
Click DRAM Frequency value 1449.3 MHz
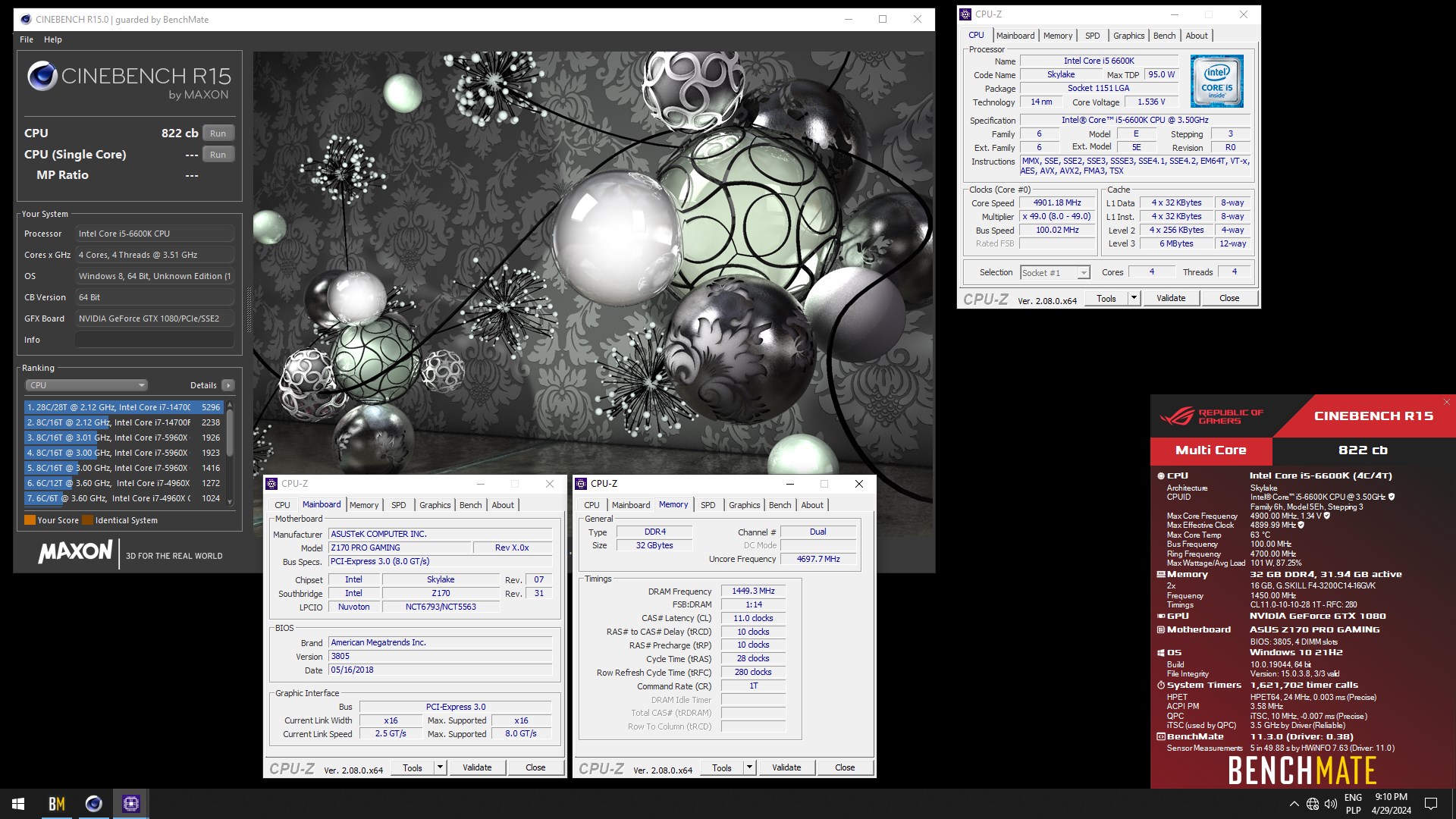(x=753, y=591)
